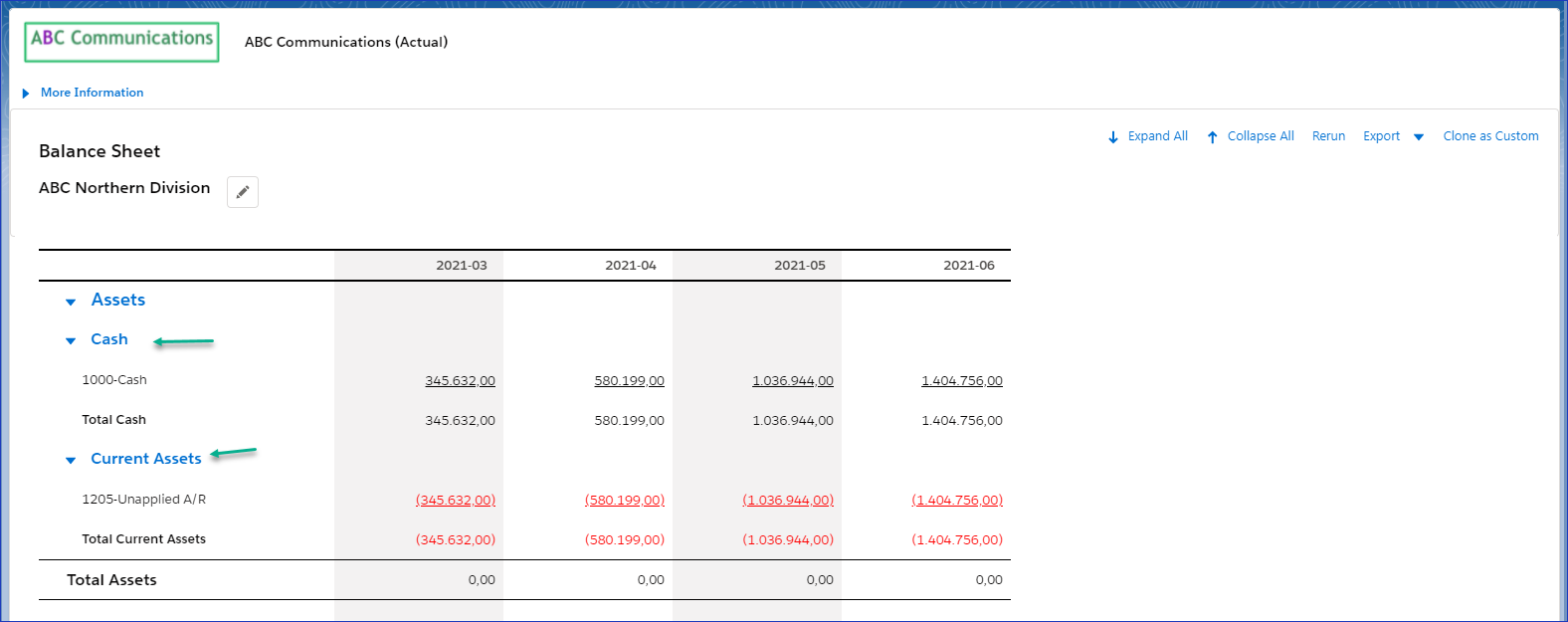
Task: Click the ABC Communications logo
Action: [121, 42]
